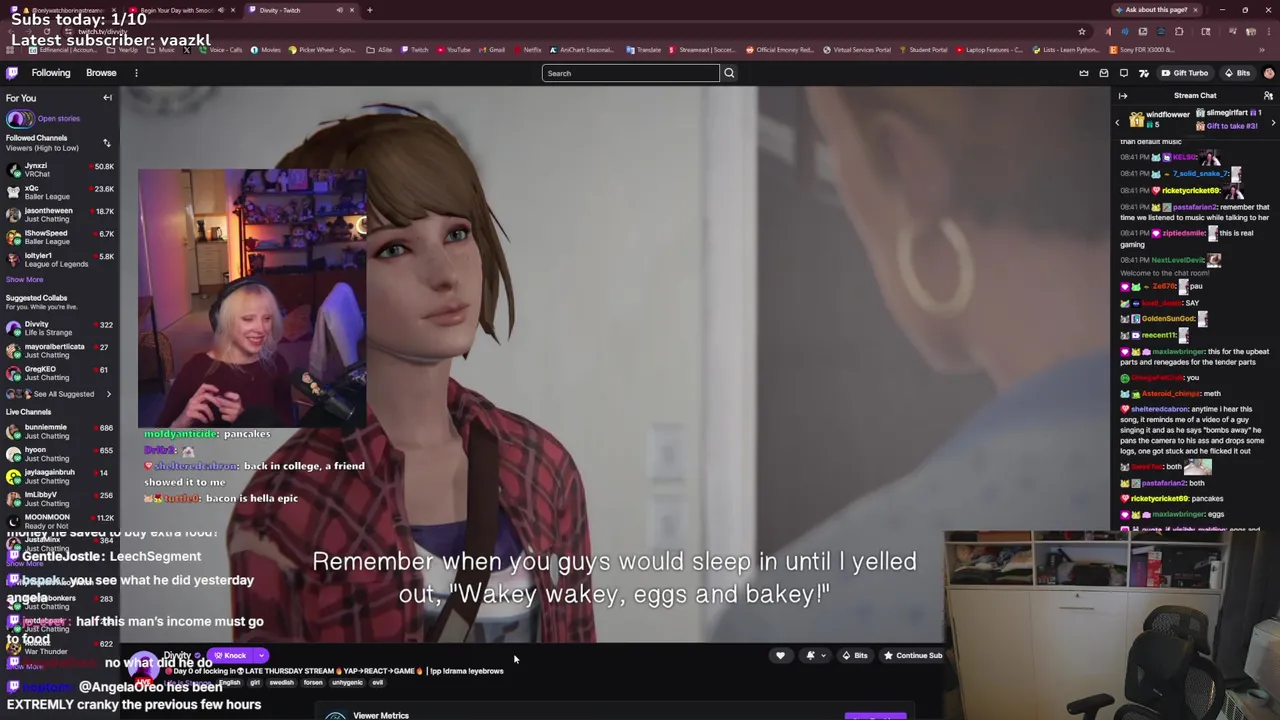Open jasontheween channel in sidebar
The height and width of the screenshot is (720, 1280).
coord(60,215)
